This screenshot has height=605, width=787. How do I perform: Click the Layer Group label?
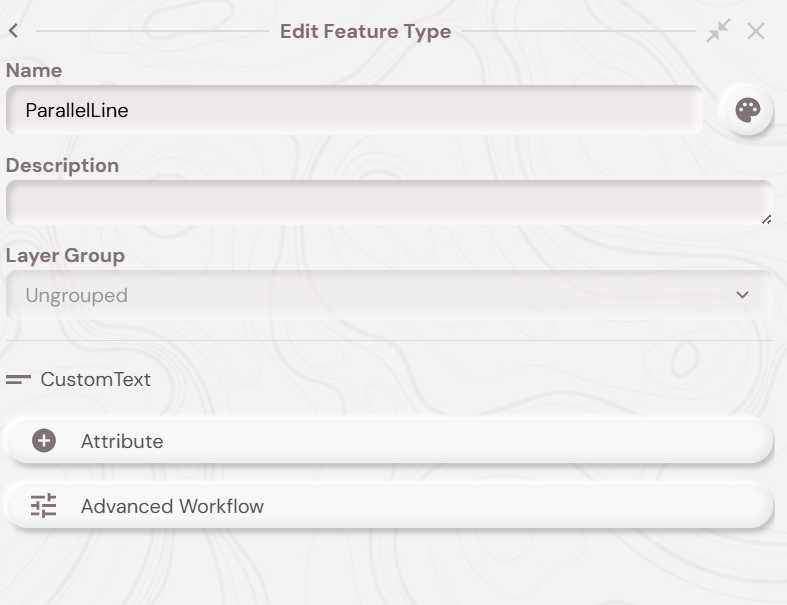click(65, 255)
